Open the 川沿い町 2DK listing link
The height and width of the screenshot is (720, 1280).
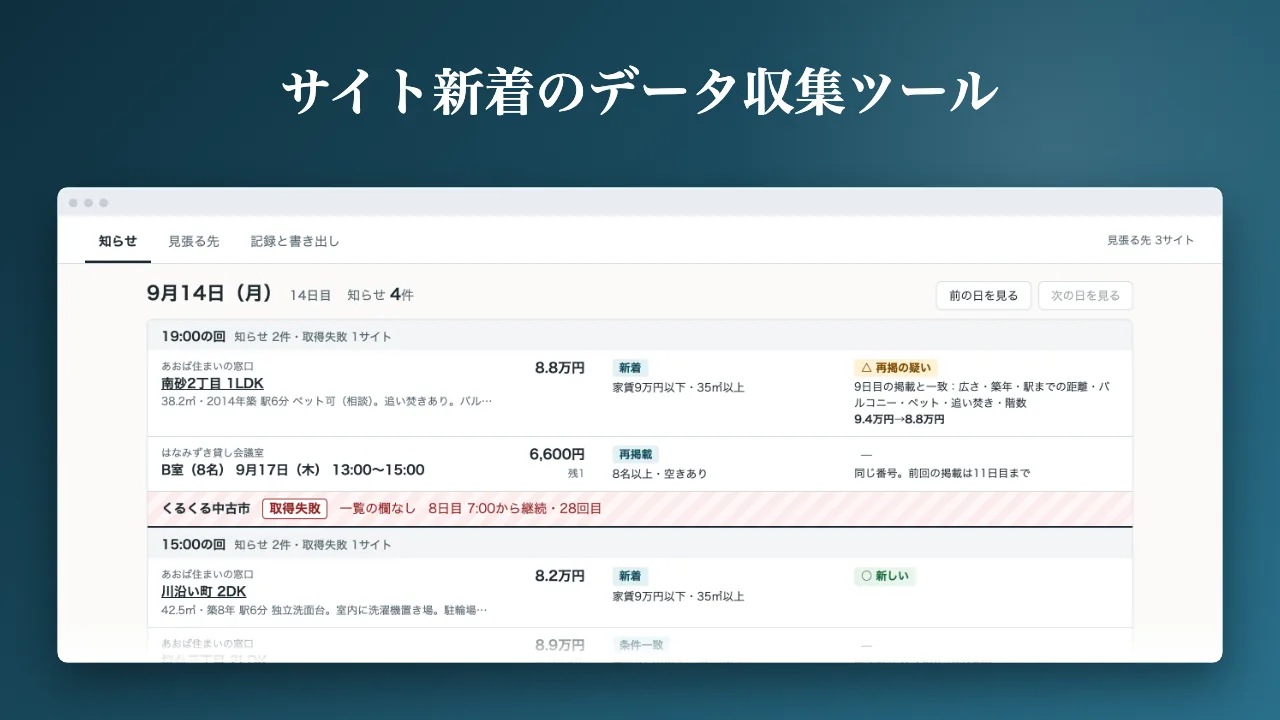pos(204,591)
